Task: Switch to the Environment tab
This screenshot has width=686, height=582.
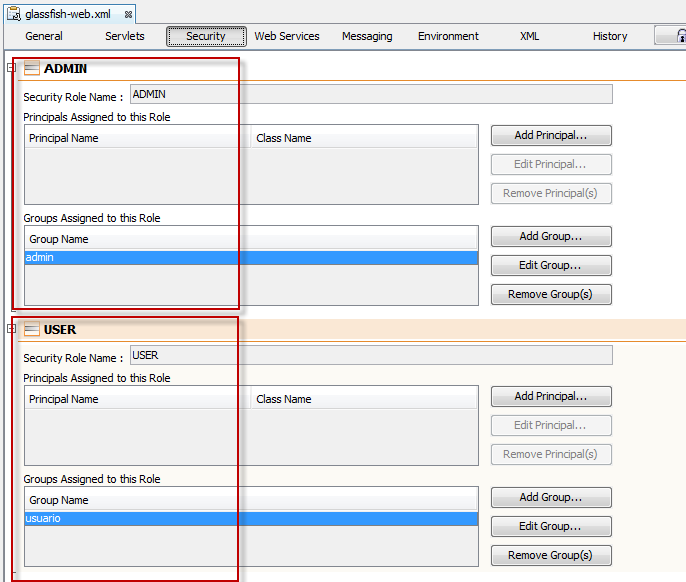Action: point(448,36)
